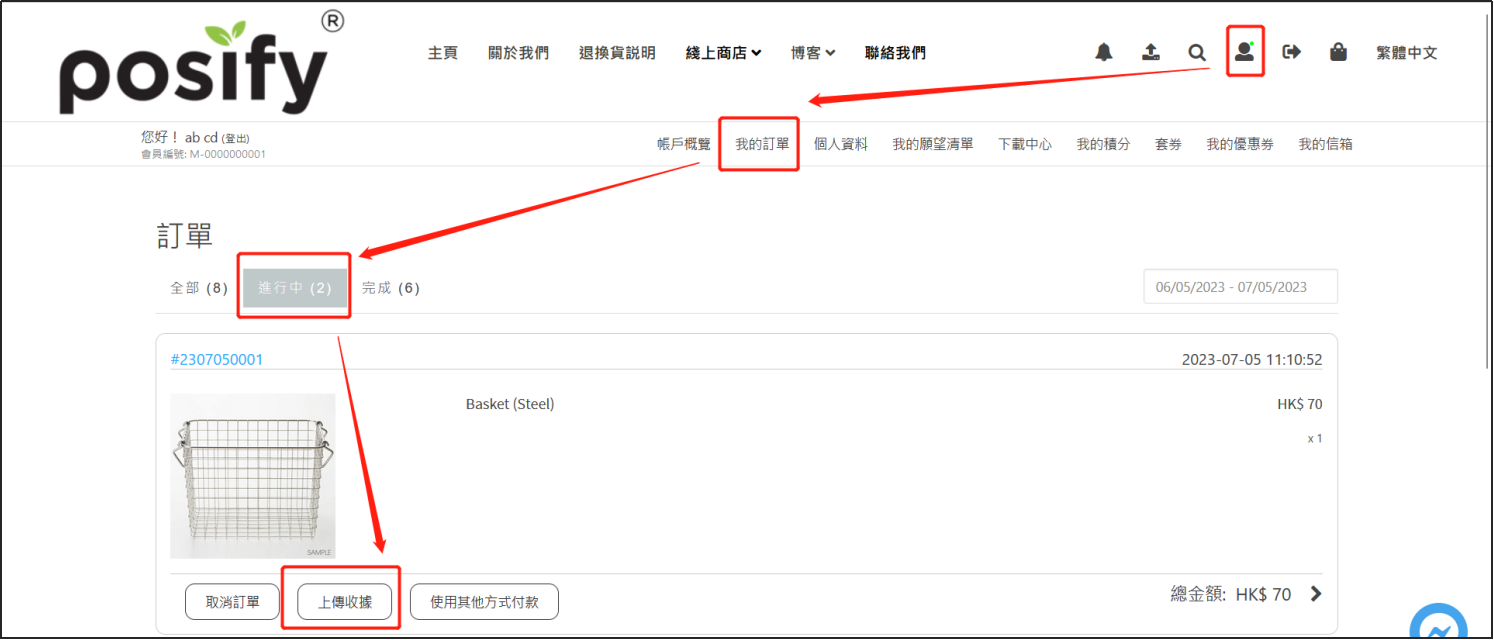
Task: Click the 取消訂單 button
Action: 232,602
